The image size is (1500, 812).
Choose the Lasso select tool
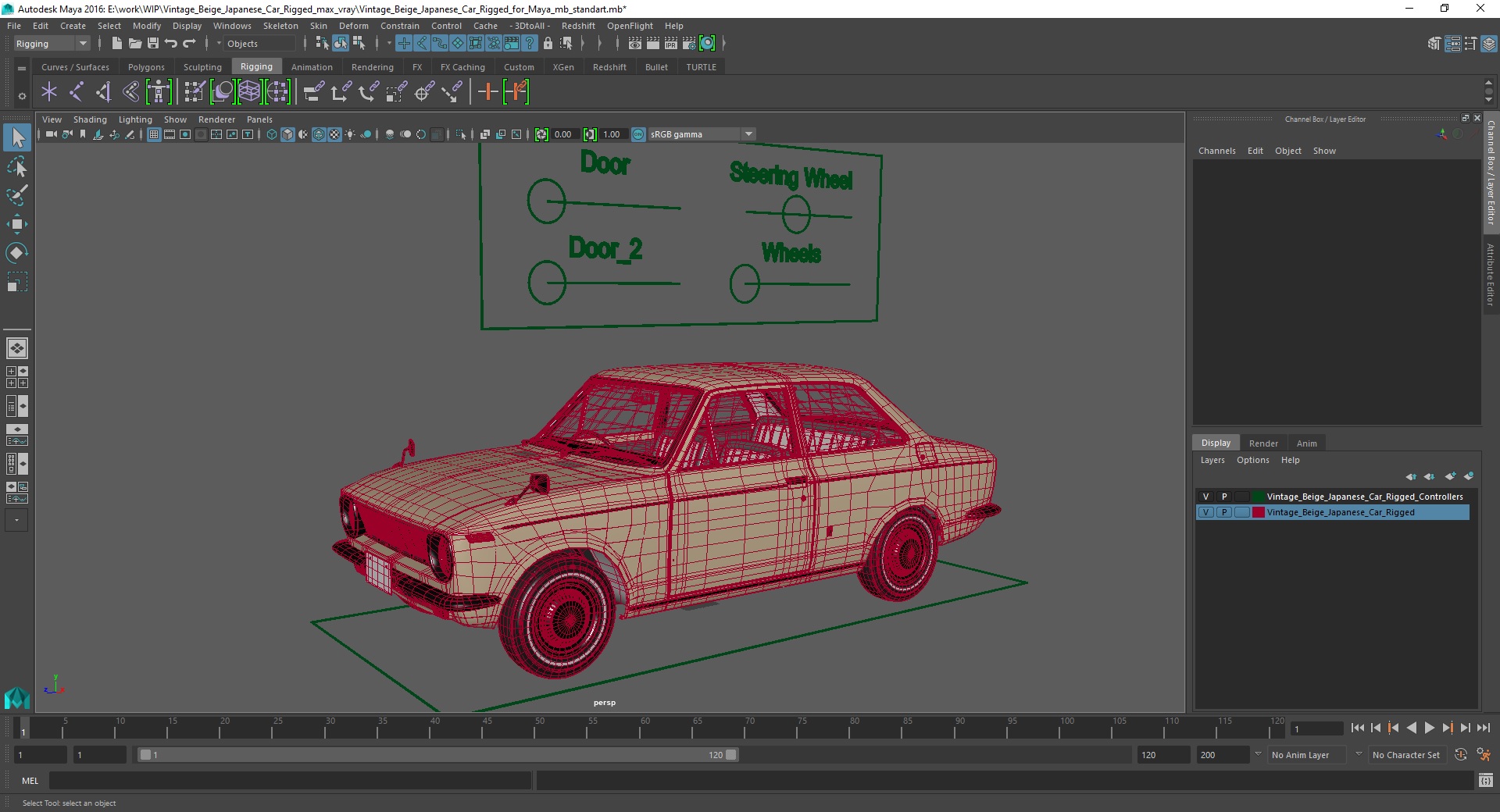[17, 167]
